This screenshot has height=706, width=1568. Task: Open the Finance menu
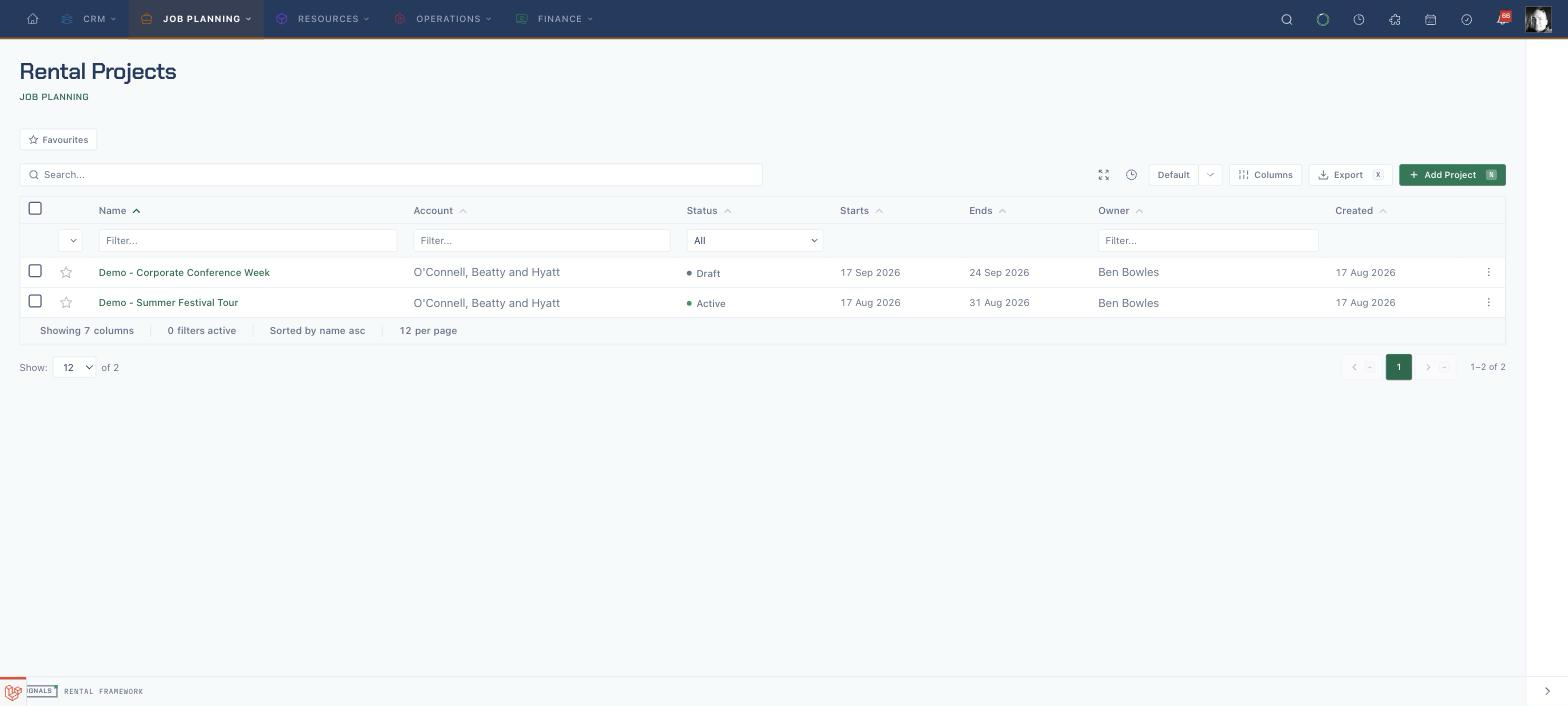(x=554, y=19)
